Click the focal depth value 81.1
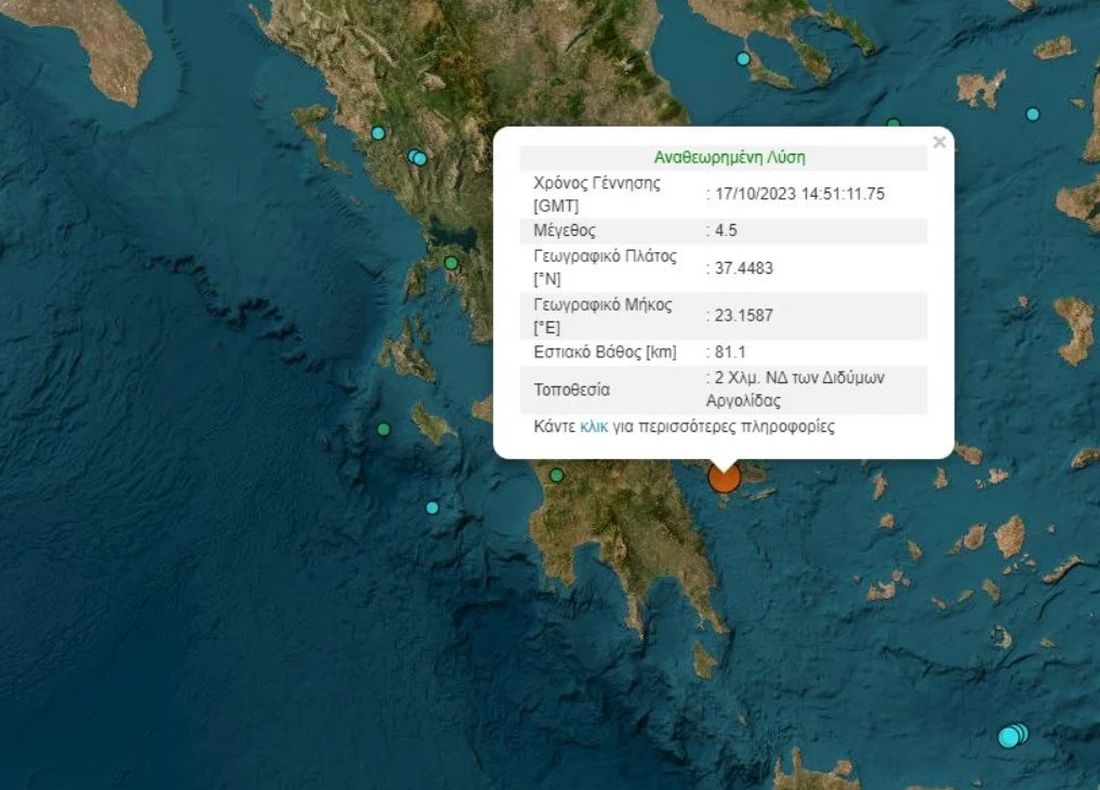Screen dimensions: 1100x790 click(730, 352)
